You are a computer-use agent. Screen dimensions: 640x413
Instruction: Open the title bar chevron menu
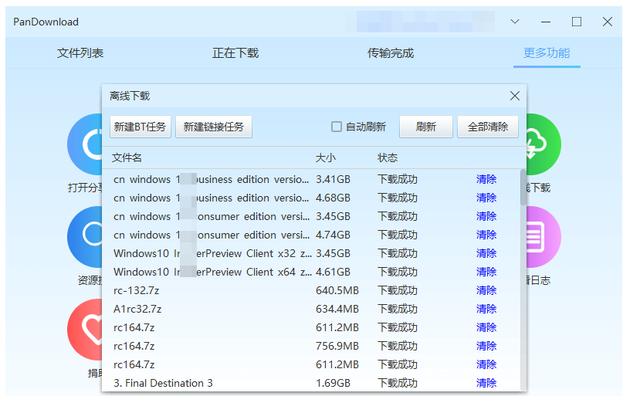[x=515, y=22]
